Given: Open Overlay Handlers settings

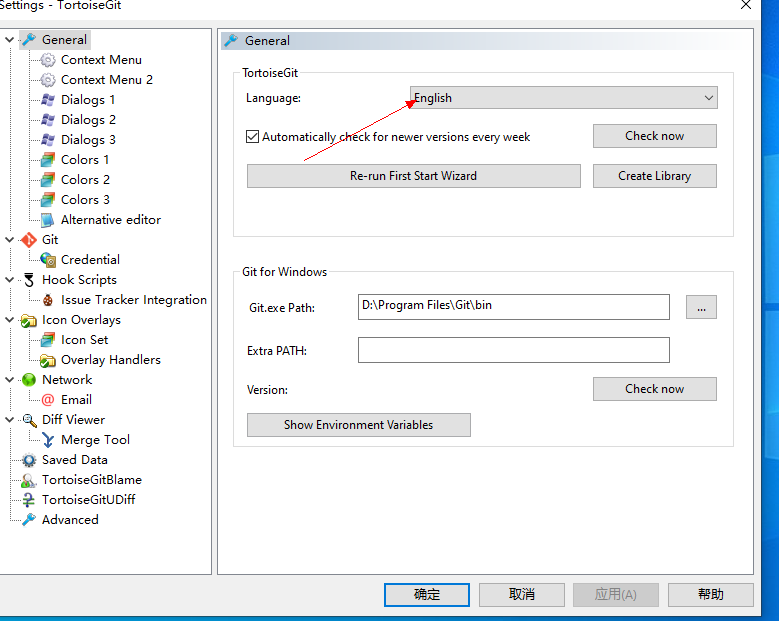Looking at the screenshot, I should coord(111,360).
